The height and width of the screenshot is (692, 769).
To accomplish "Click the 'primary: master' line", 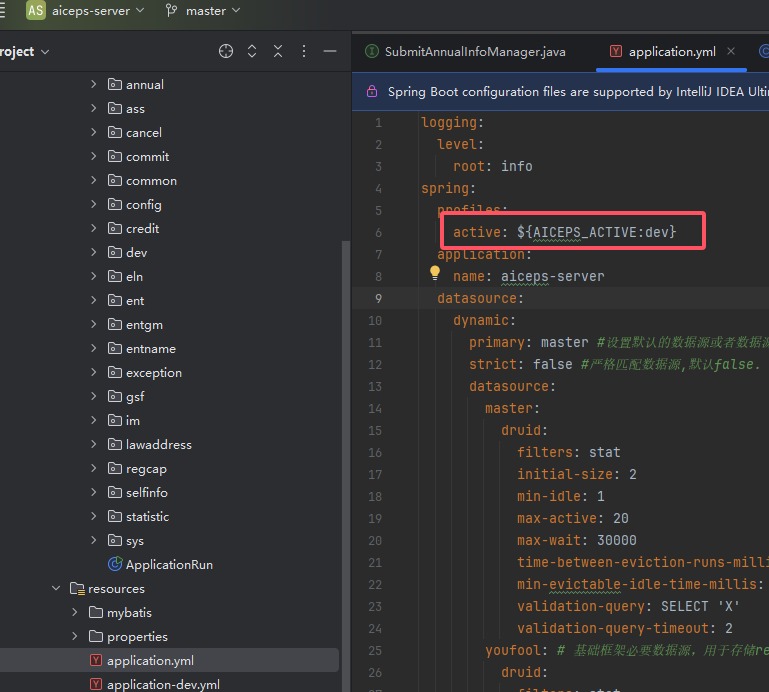I will click(x=528, y=342).
